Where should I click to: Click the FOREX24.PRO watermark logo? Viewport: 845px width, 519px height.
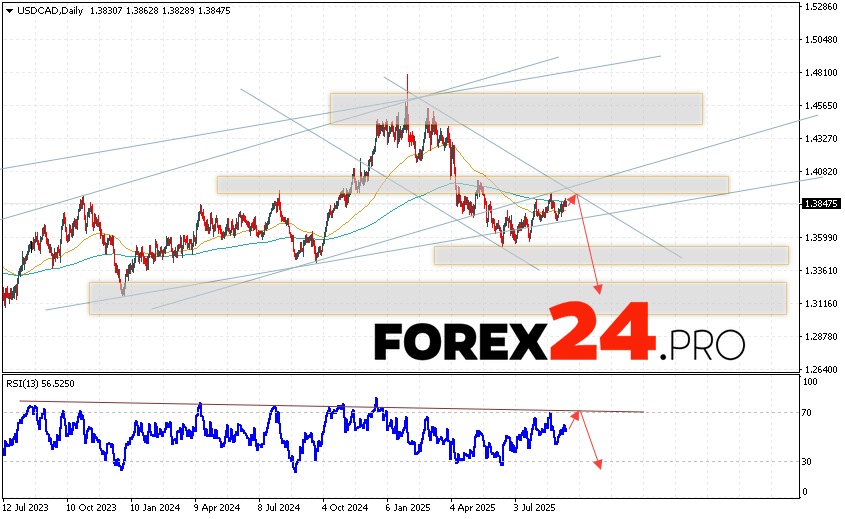[x=559, y=343]
